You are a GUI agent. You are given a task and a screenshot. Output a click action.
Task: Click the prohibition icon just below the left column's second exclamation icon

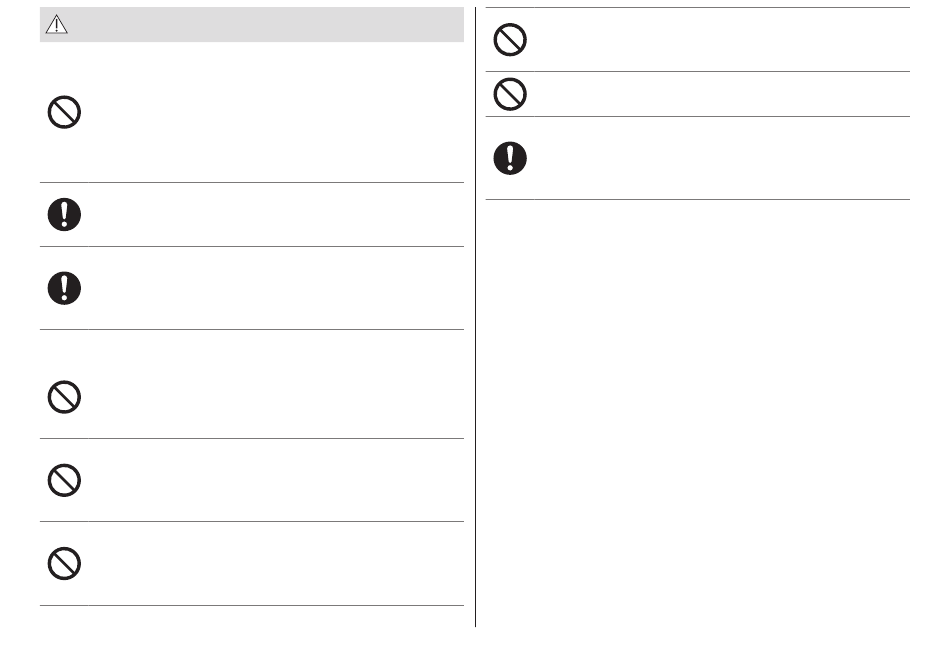tap(64, 397)
